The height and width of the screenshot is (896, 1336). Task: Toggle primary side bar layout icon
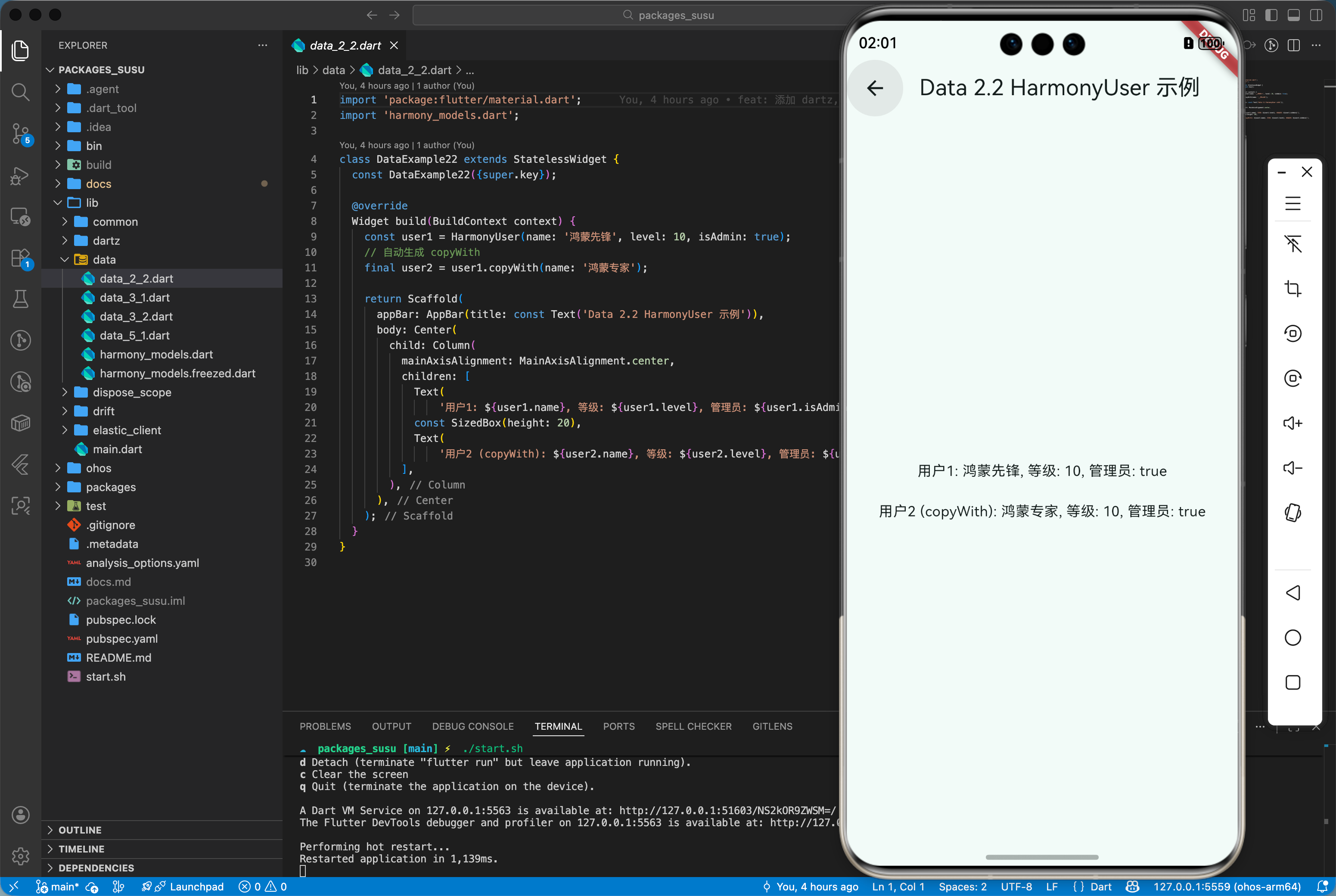coord(1271,16)
